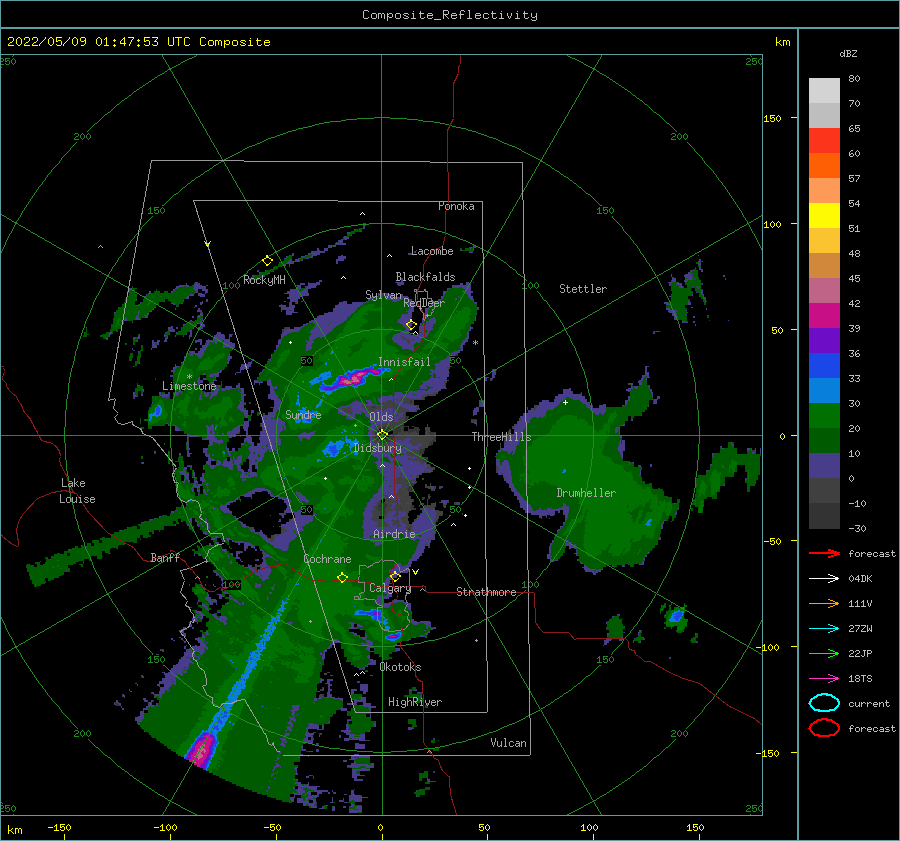Click the Sundre label
Screen dimensions: 900x841
303,414
